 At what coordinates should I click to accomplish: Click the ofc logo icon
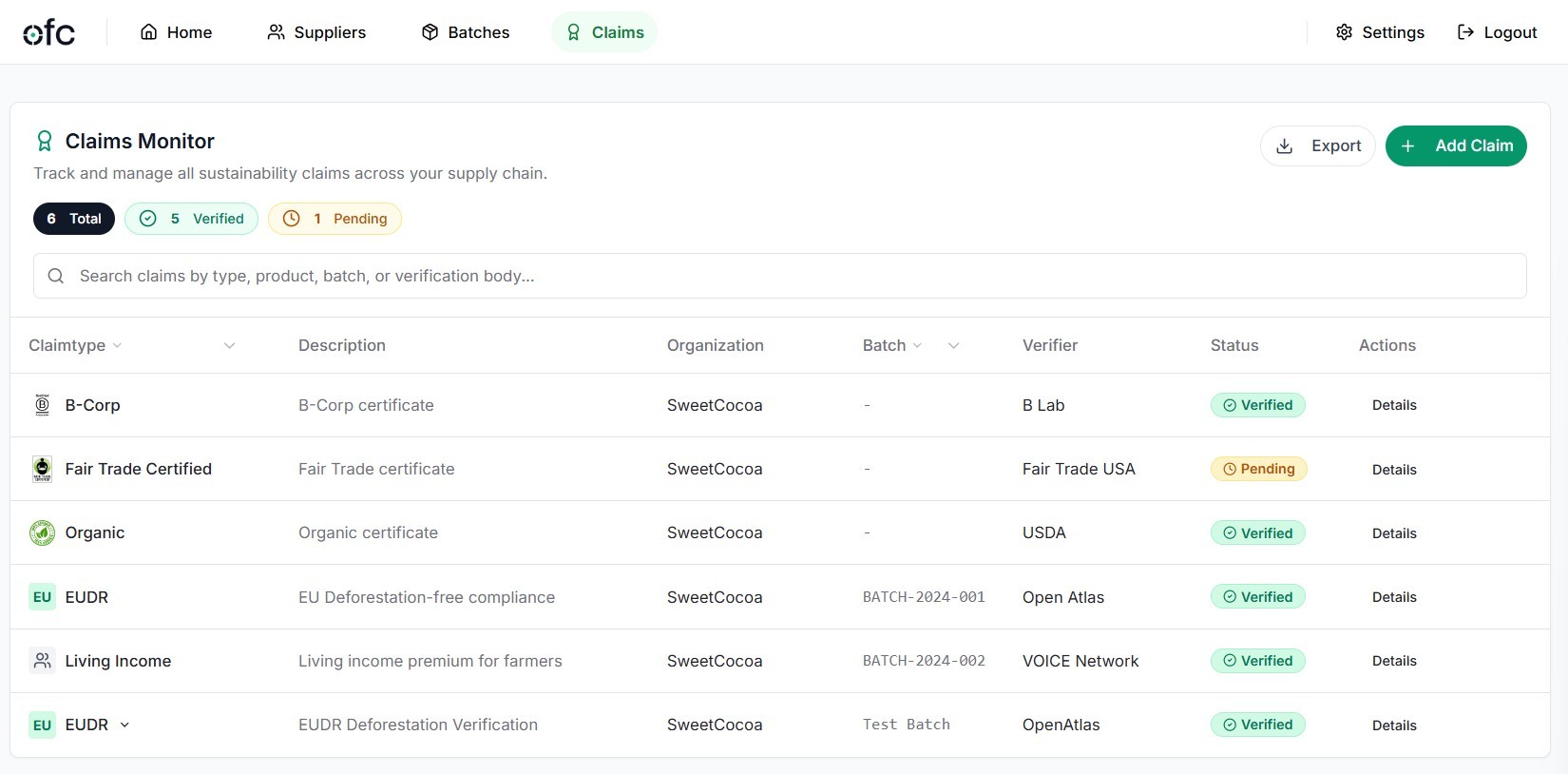[48, 32]
